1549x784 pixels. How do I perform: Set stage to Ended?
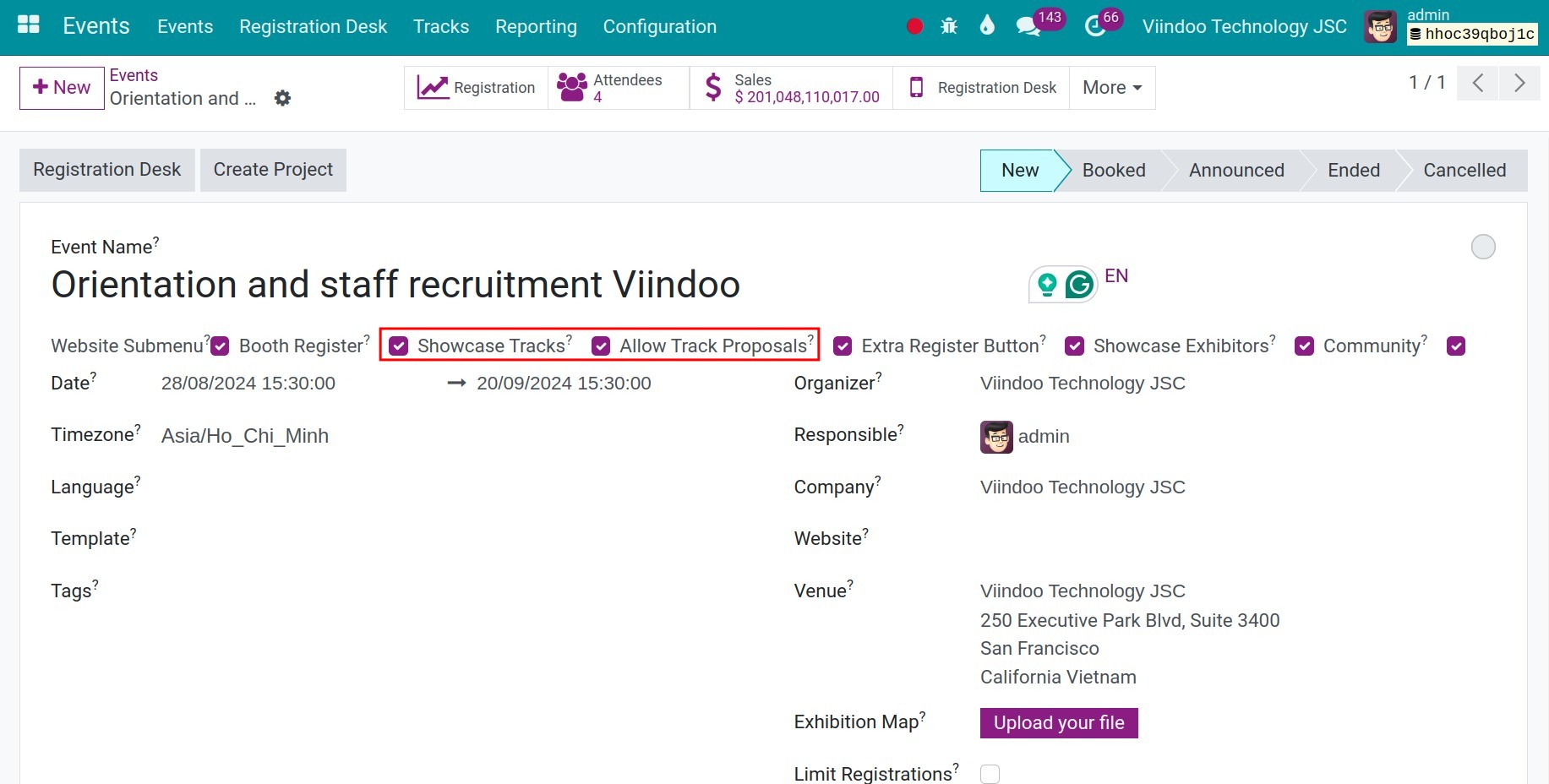1354,171
